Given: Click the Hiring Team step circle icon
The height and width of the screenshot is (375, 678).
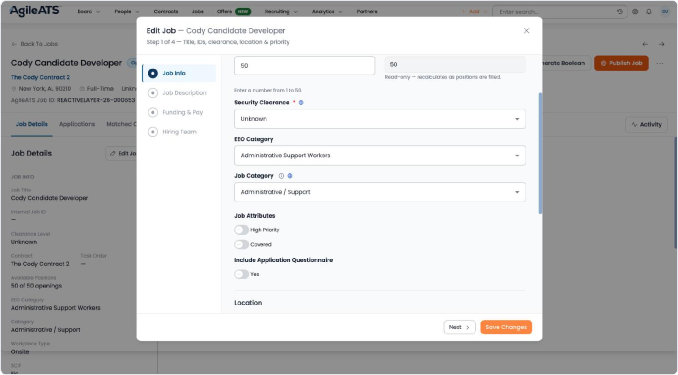Looking at the screenshot, I should tap(153, 131).
